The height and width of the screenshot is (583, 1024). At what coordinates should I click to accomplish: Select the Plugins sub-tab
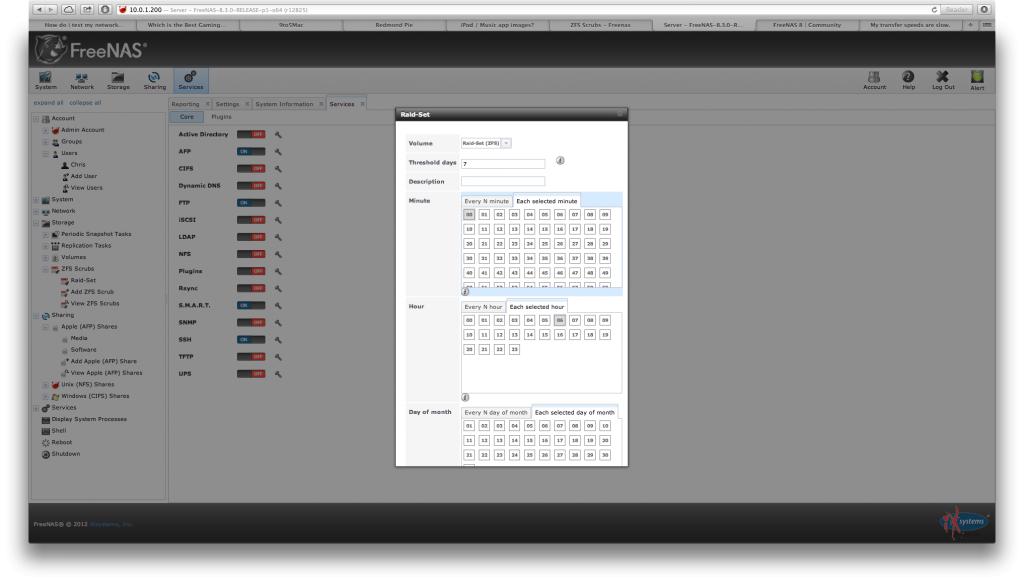[x=221, y=117]
